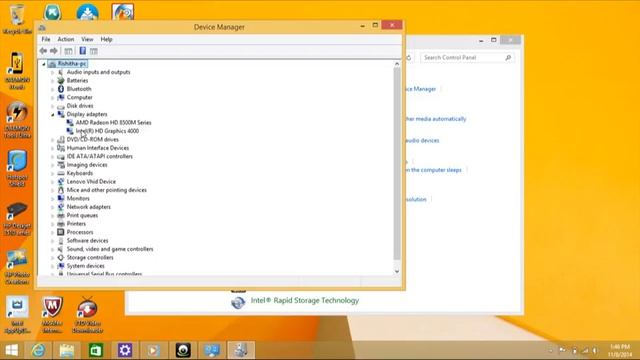Click the Batteries category icon
The width and height of the screenshot is (640, 360).
[61, 80]
